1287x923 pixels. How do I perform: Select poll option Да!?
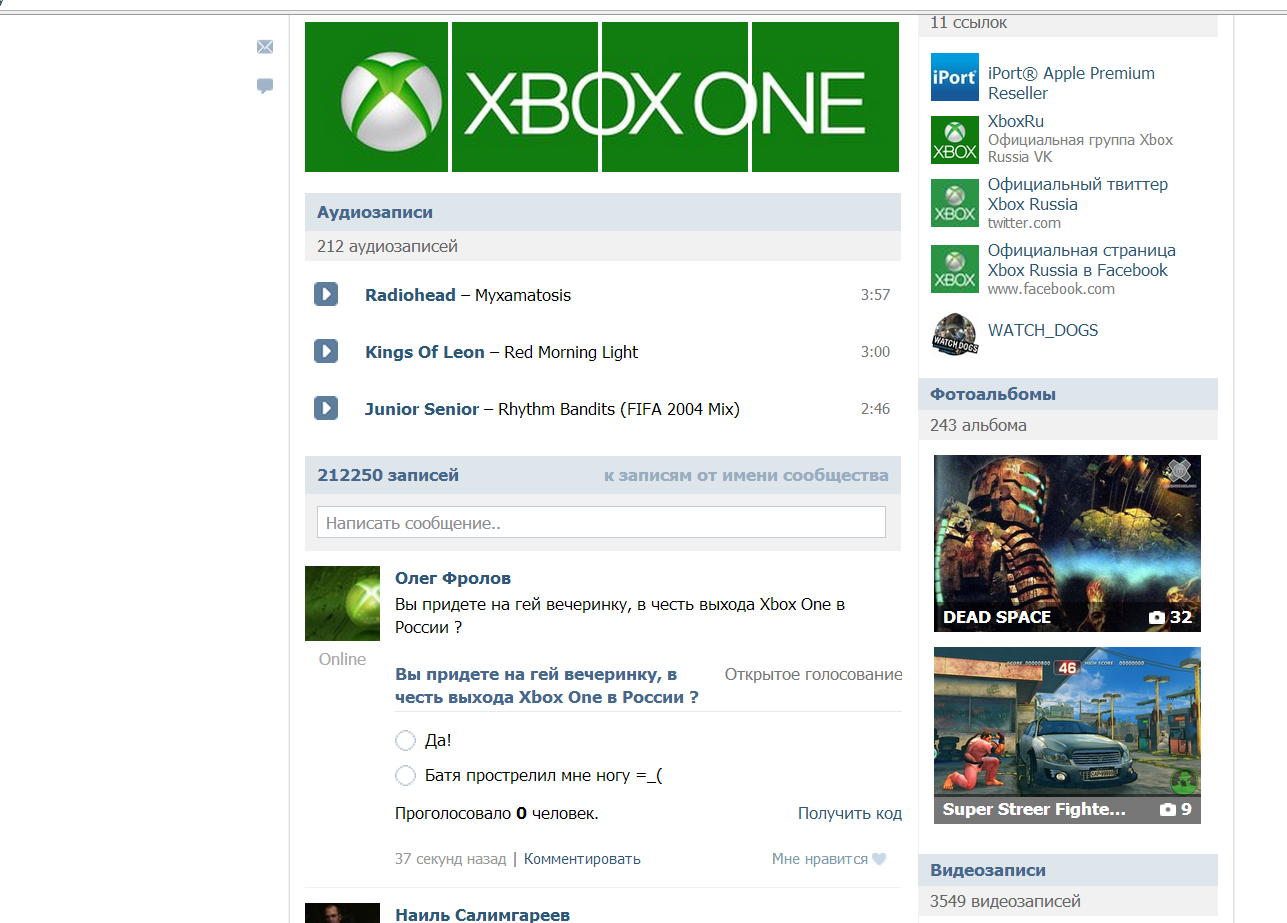click(x=405, y=740)
